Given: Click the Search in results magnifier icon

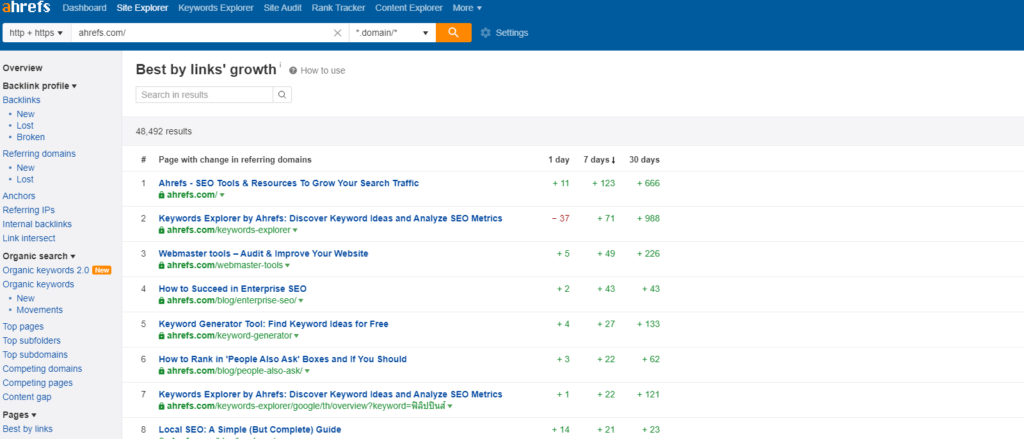Looking at the screenshot, I should (x=282, y=95).
